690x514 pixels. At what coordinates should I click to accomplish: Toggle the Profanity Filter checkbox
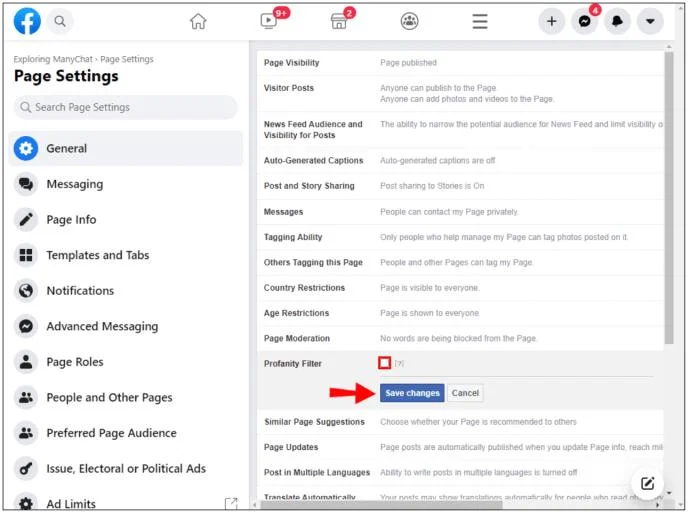(x=384, y=363)
